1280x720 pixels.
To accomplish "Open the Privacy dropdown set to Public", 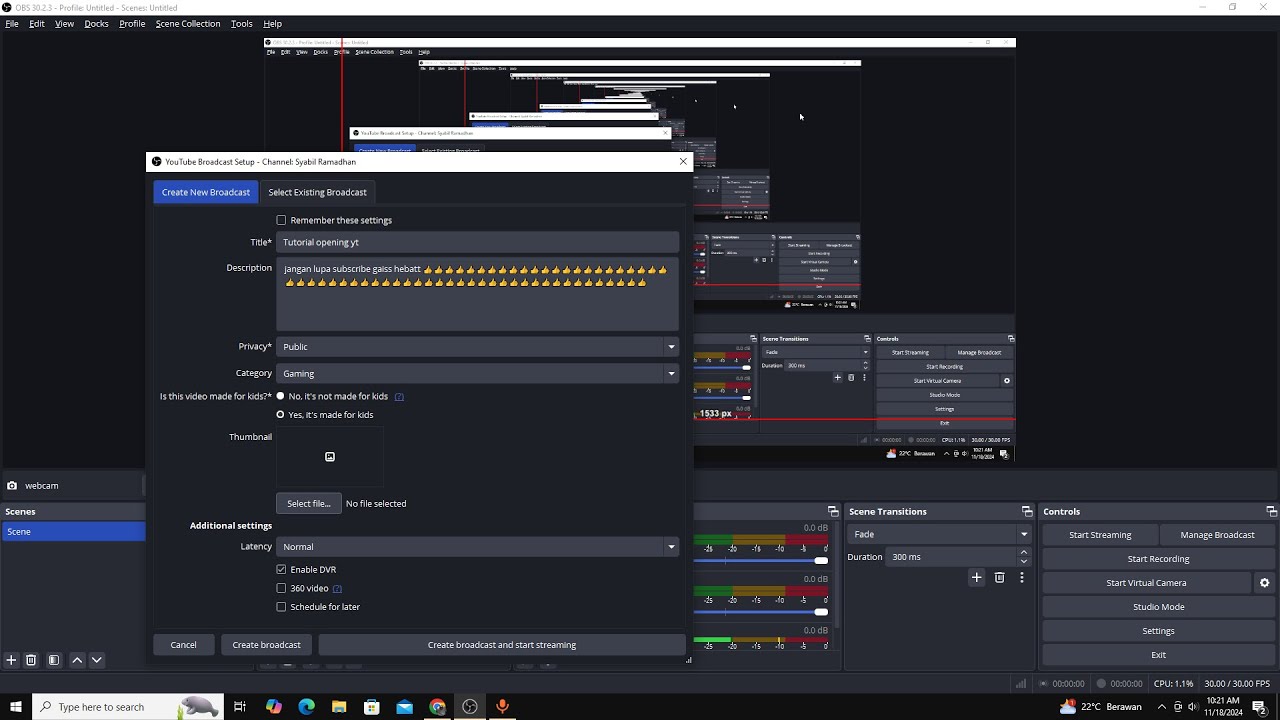I will point(477,346).
